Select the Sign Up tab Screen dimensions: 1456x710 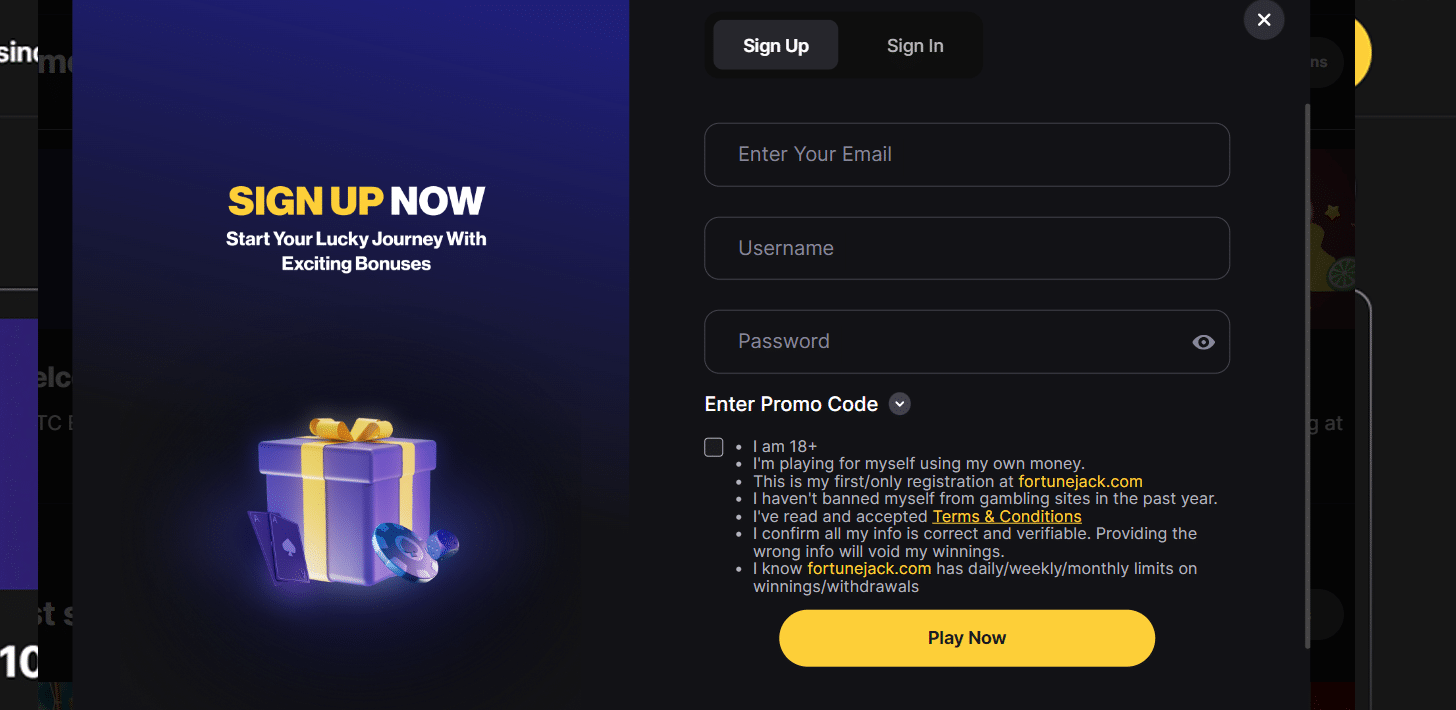(x=776, y=46)
